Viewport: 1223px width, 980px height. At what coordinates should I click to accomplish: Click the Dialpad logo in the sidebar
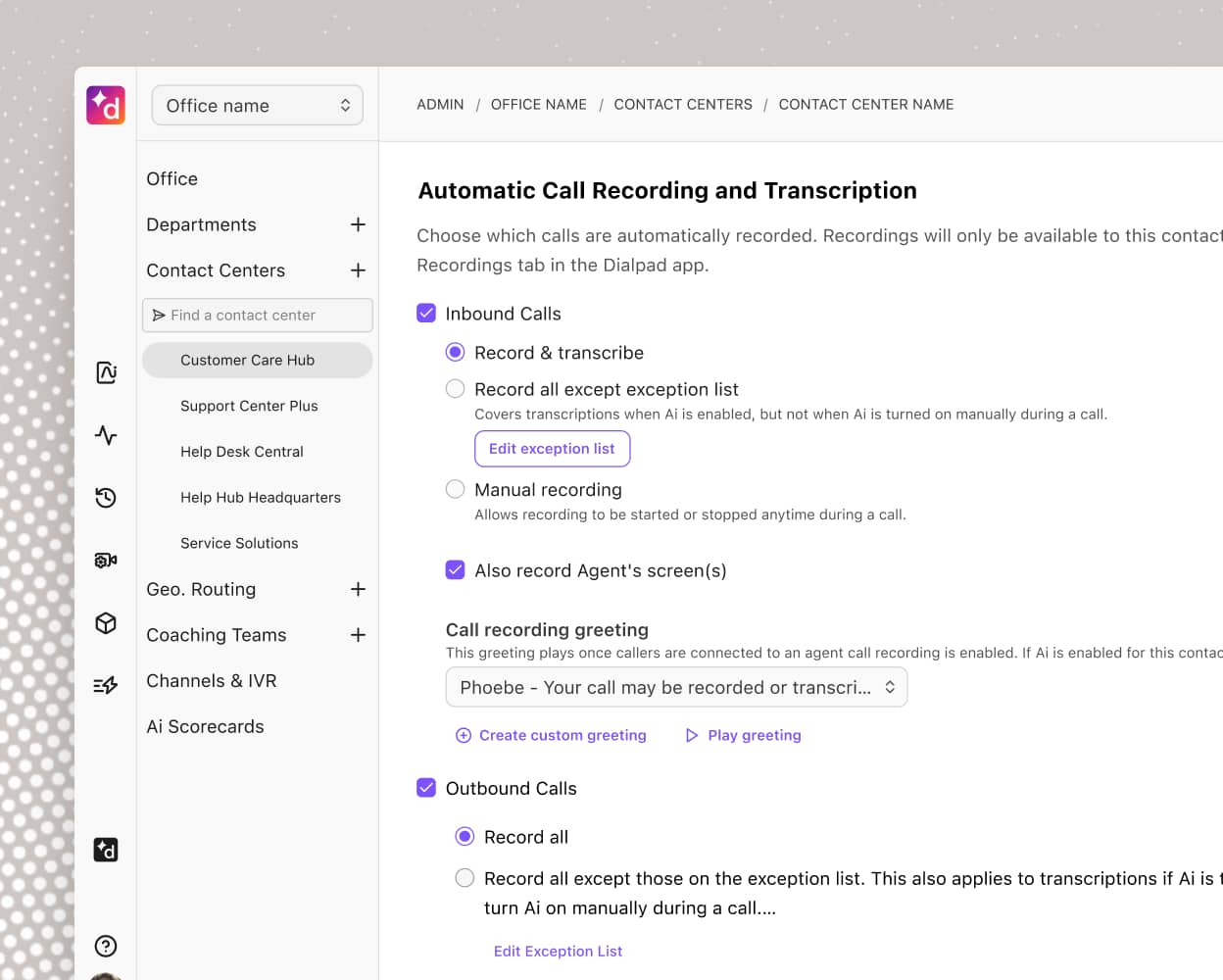(x=106, y=105)
